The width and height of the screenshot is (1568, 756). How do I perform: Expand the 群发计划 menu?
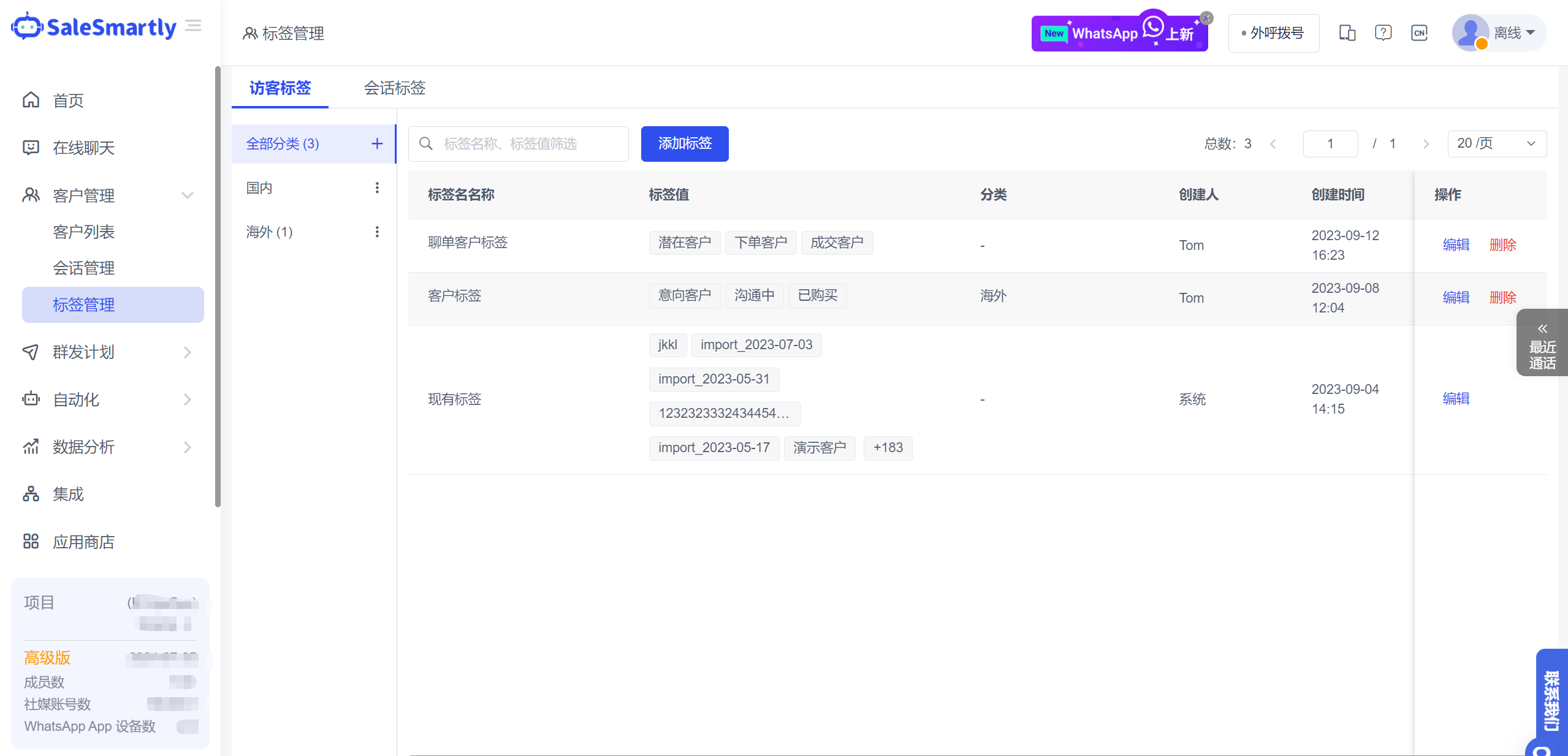[187, 352]
